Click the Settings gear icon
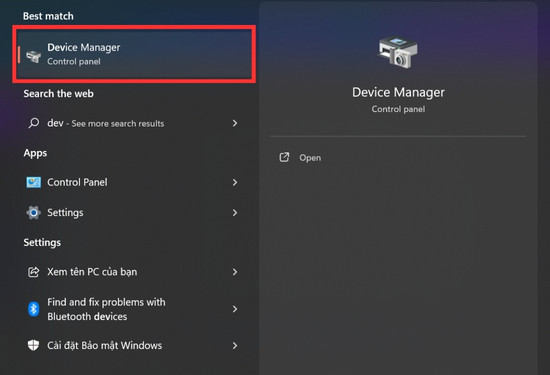The width and height of the screenshot is (550, 375). point(34,213)
